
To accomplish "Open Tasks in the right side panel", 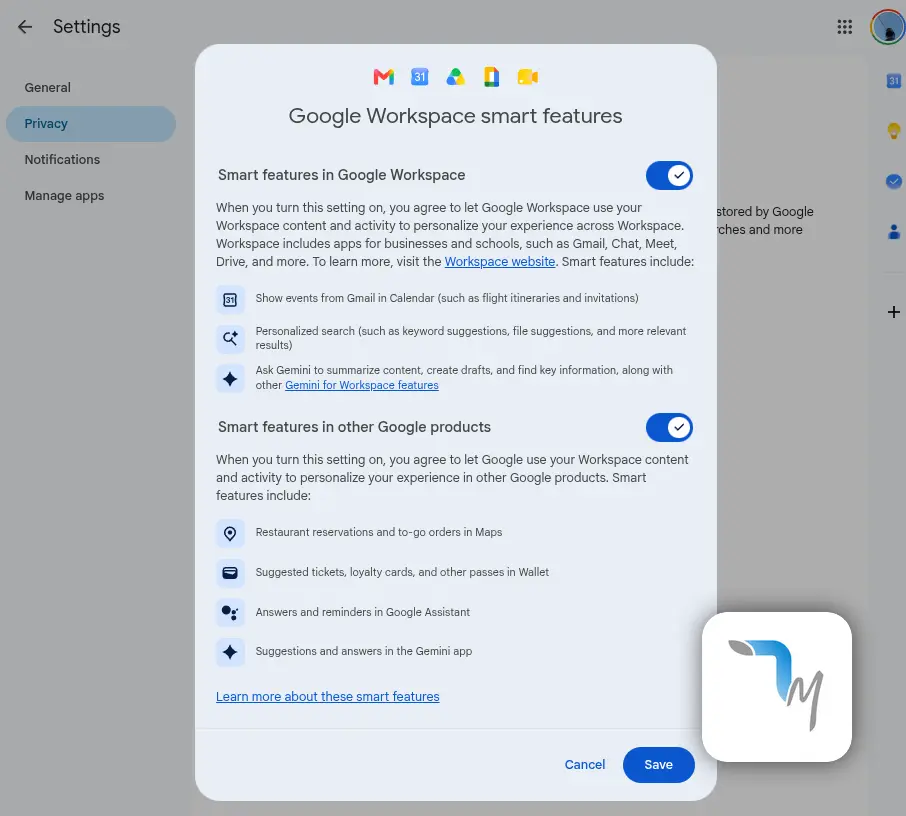I will coord(893,181).
